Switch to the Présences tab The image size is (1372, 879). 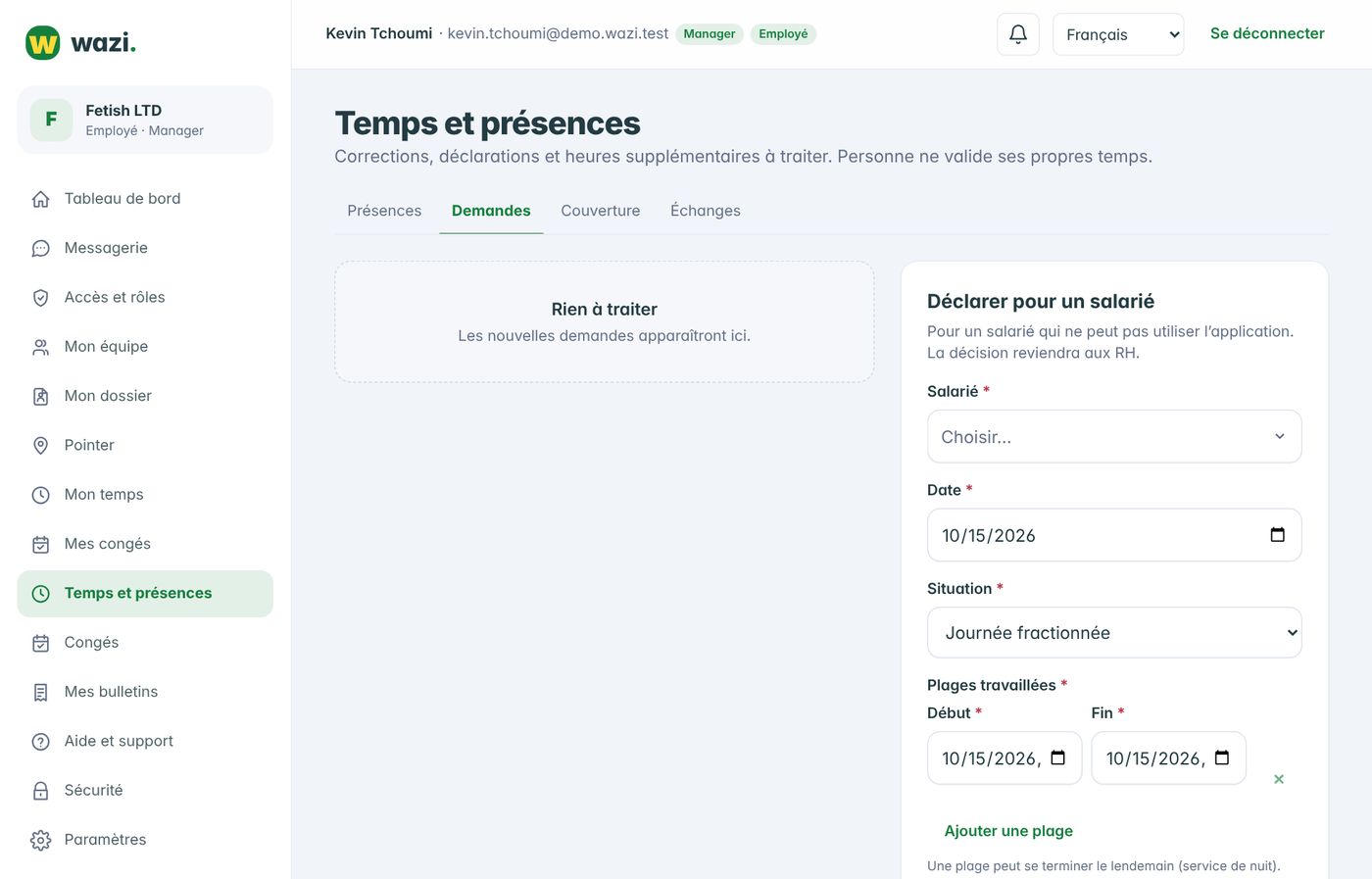[x=384, y=211]
